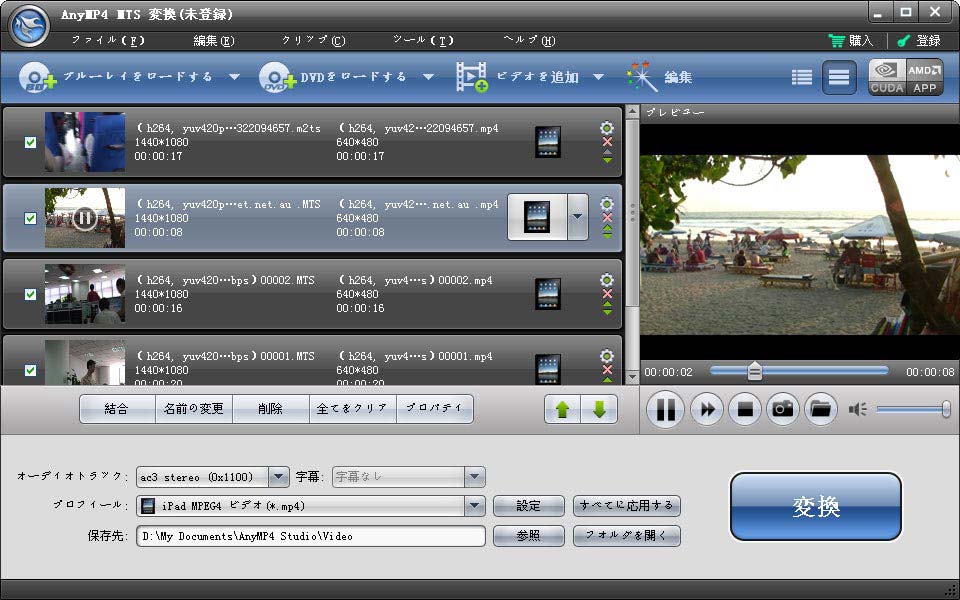The height and width of the screenshot is (600, 960).
Task: Click the 全てをクリア button
Action: tap(353, 409)
